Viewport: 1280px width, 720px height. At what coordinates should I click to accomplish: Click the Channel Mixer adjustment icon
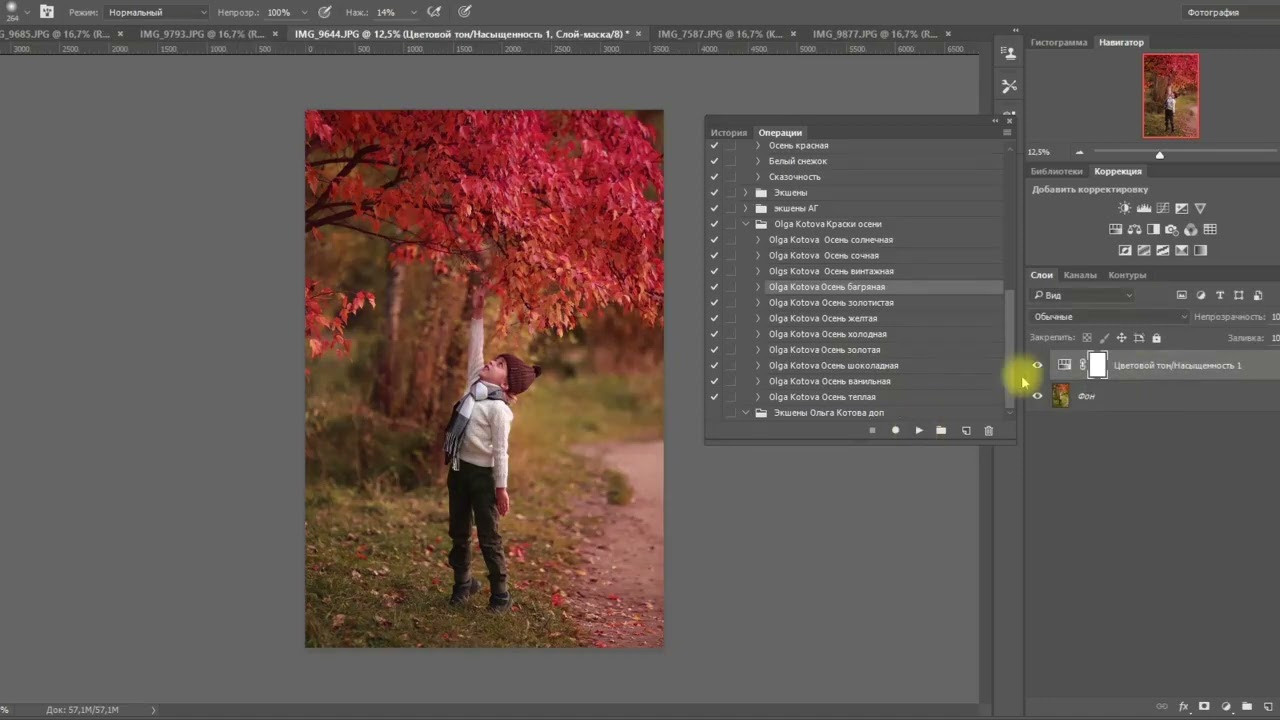pos(1190,229)
